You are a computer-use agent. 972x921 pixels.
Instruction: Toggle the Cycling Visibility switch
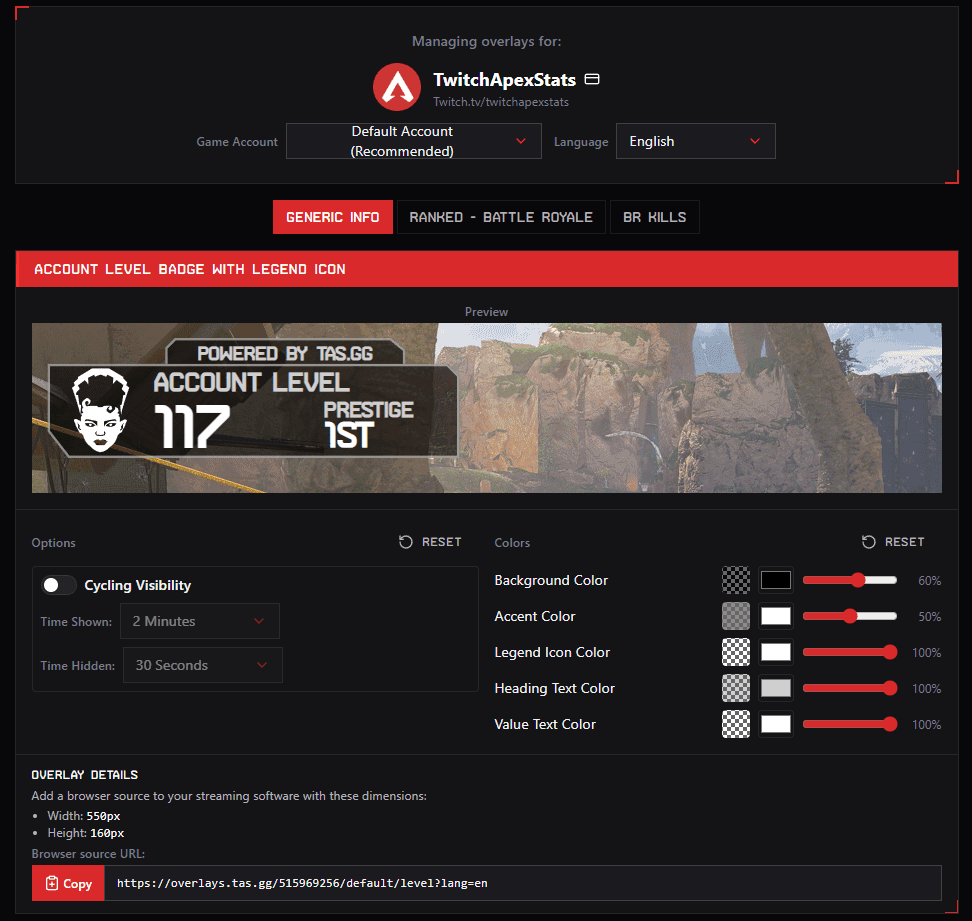59,585
